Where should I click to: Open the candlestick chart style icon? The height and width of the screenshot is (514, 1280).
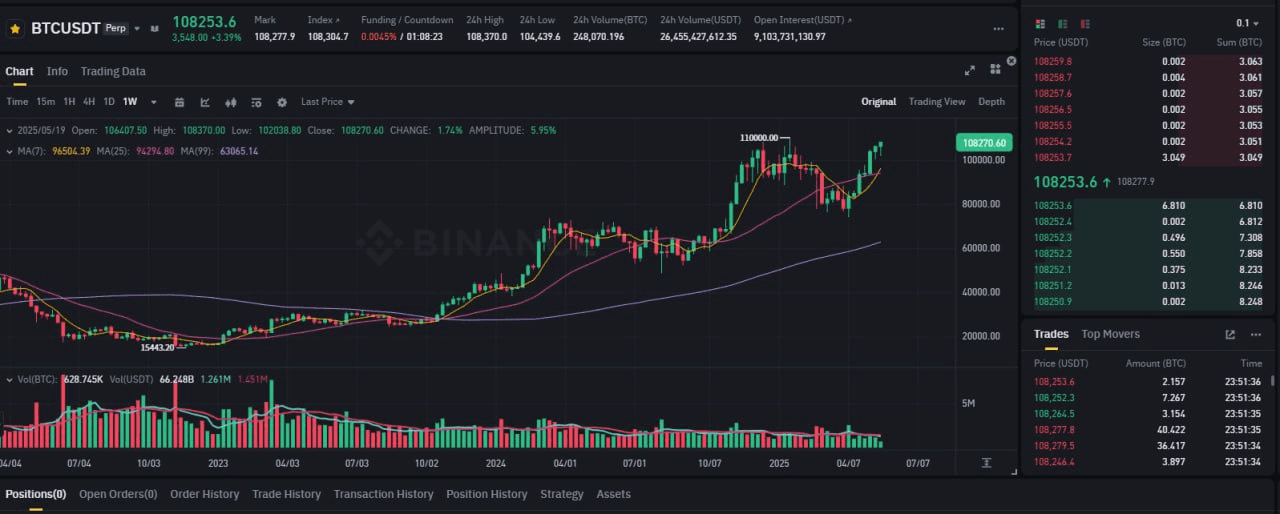[x=231, y=102]
